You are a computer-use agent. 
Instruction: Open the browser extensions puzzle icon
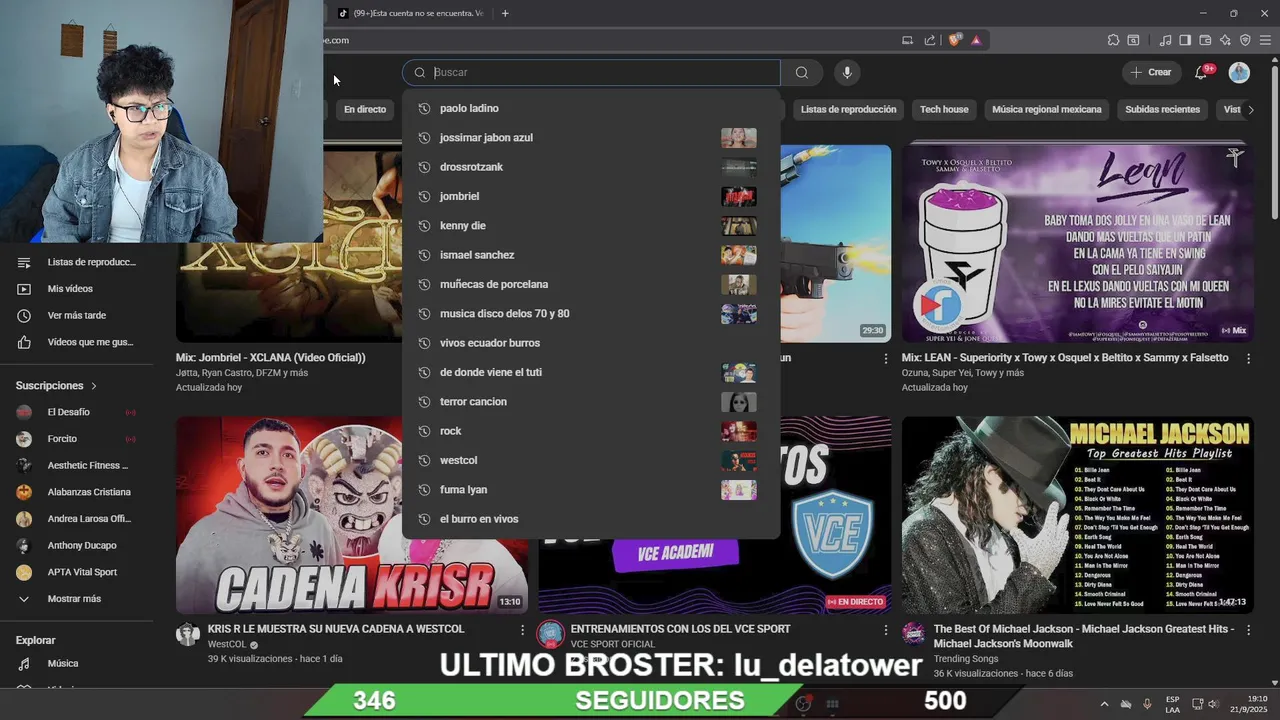coord(1113,40)
